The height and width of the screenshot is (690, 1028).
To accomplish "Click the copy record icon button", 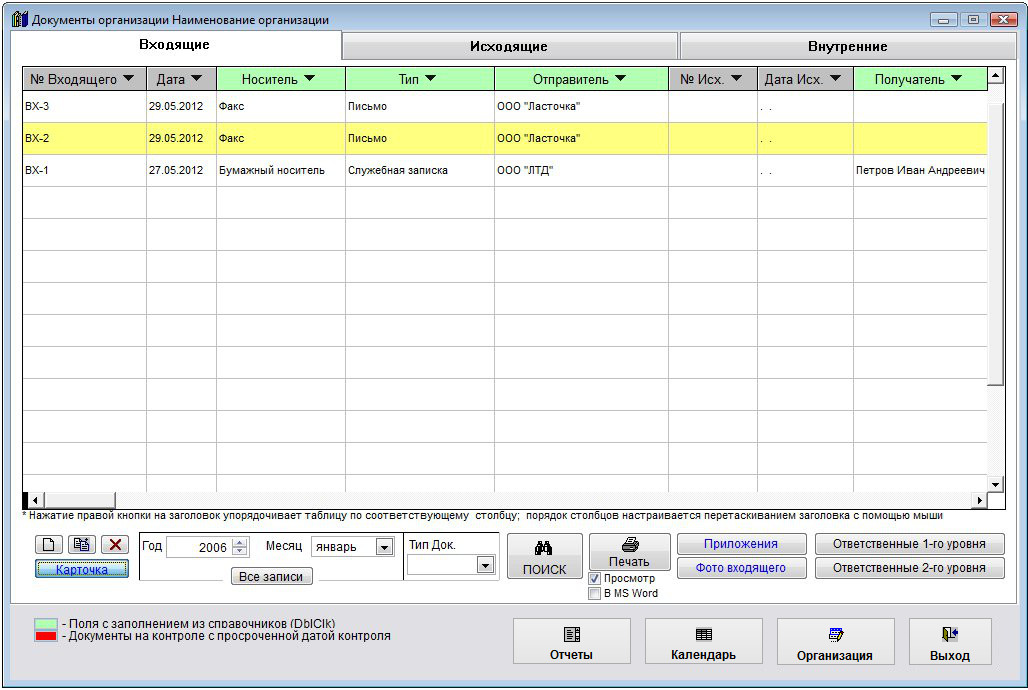I will click(x=82, y=544).
